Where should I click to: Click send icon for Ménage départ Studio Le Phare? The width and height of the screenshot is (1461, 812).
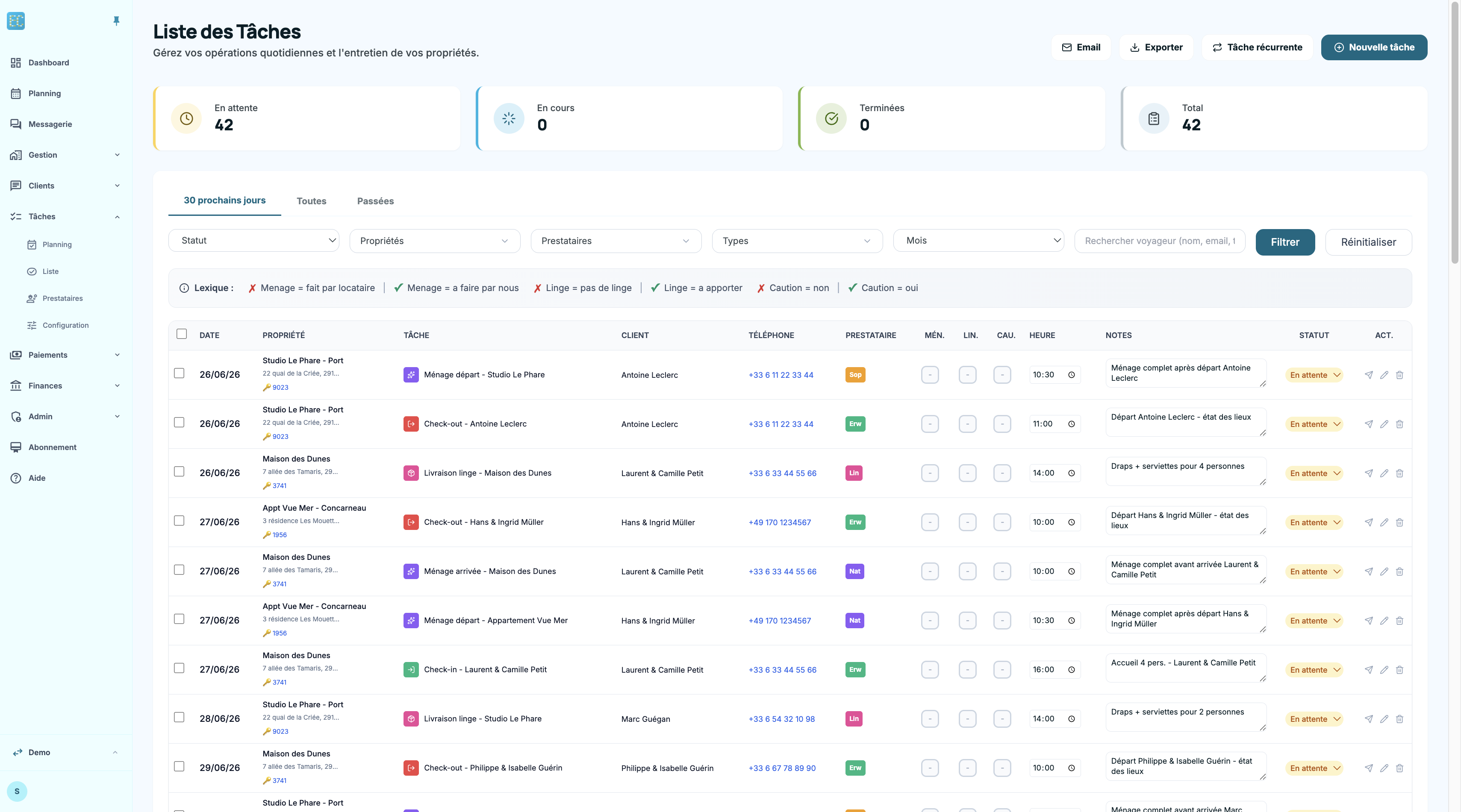pyautogui.click(x=1369, y=375)
